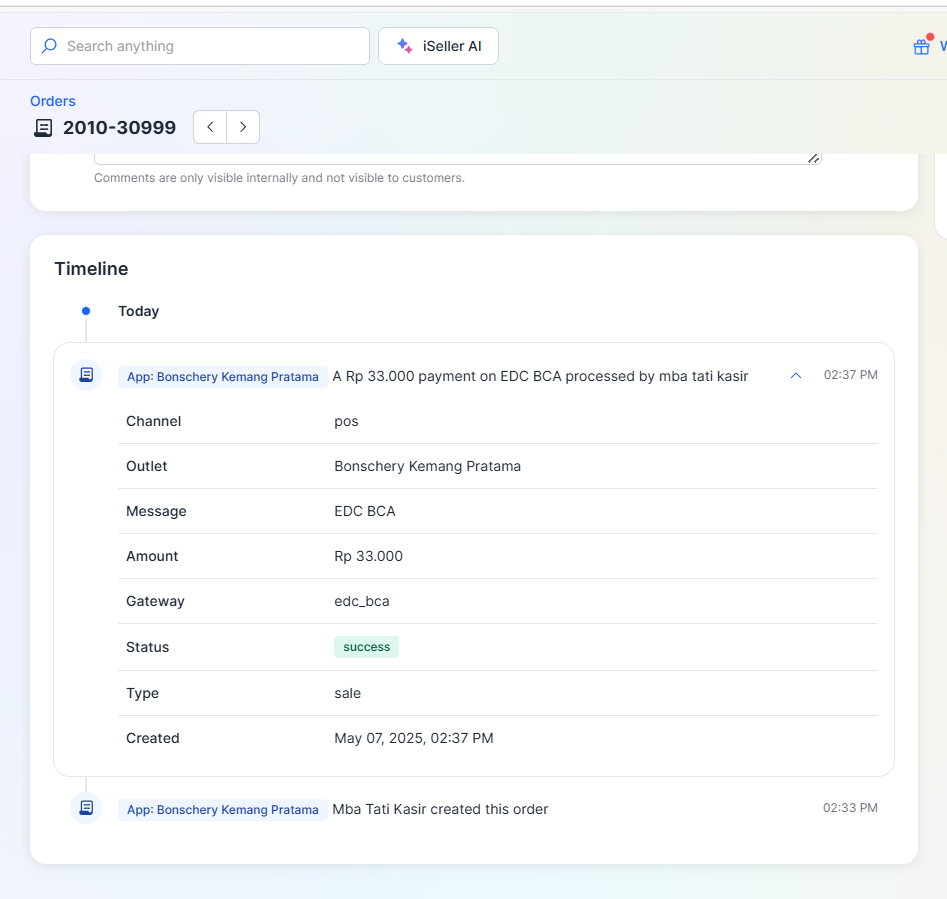Image resolution: width=947 pixels, height=899 pixels.
Task: Open the gift notifications icon
Action: (x=922, y=46)
